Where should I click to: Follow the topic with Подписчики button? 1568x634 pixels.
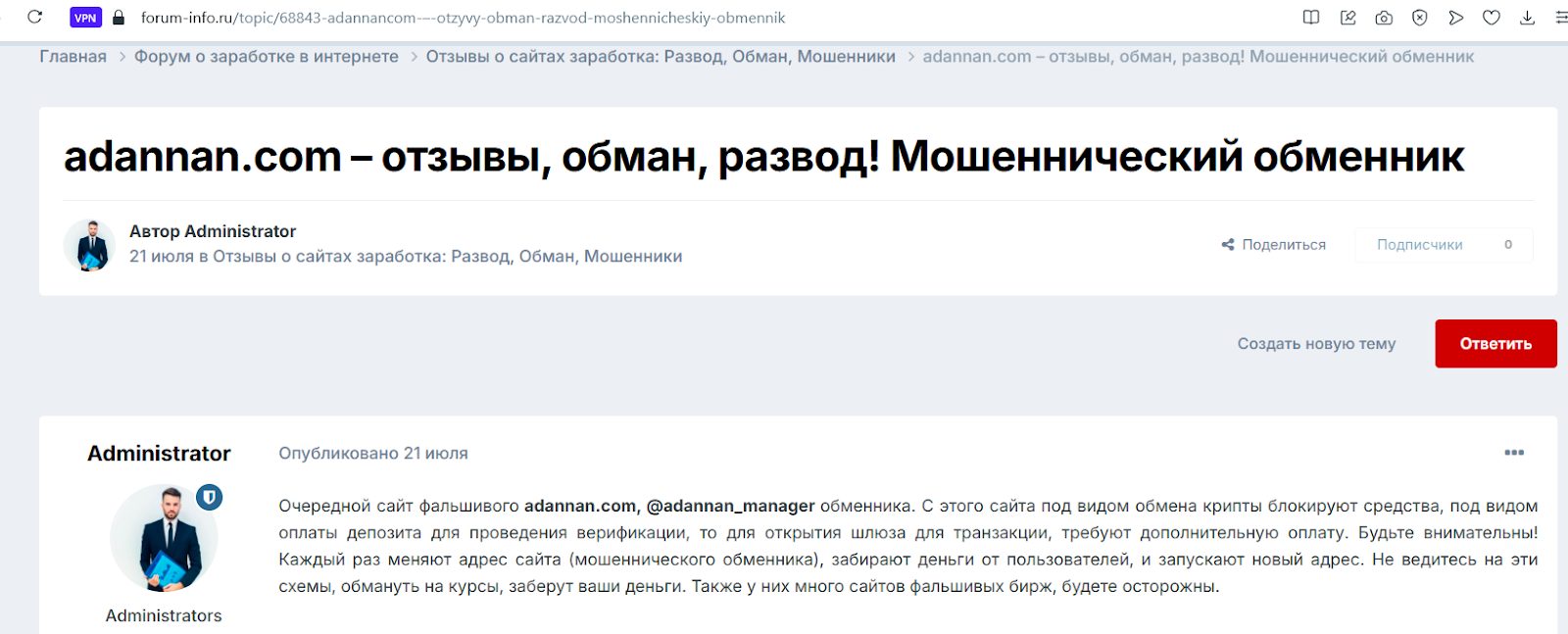(1420, 245)
